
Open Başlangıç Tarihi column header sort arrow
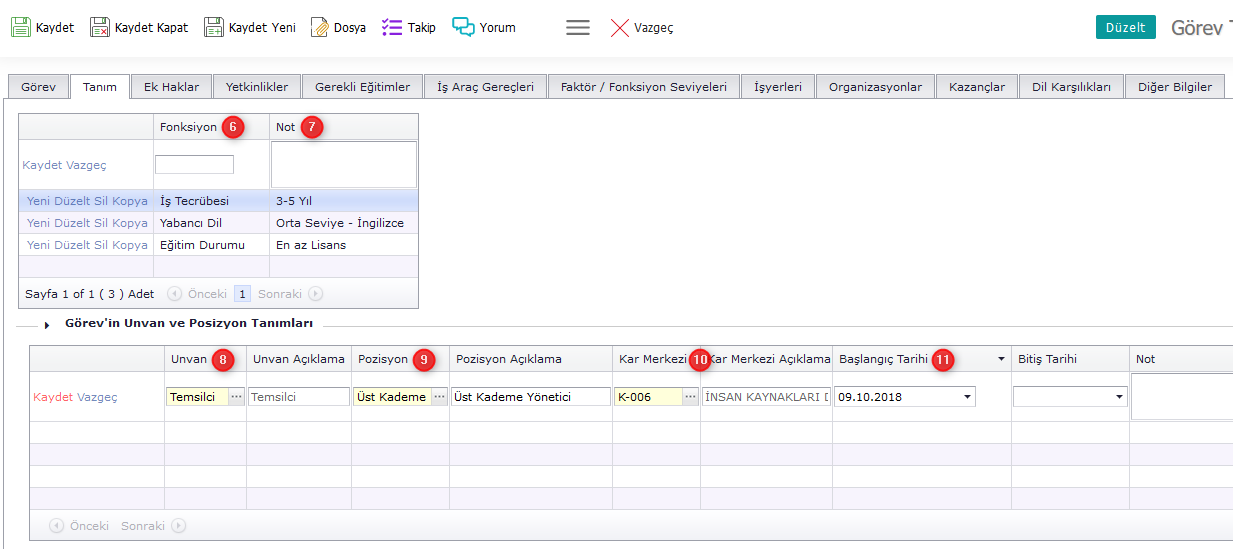click(1001, 359)
